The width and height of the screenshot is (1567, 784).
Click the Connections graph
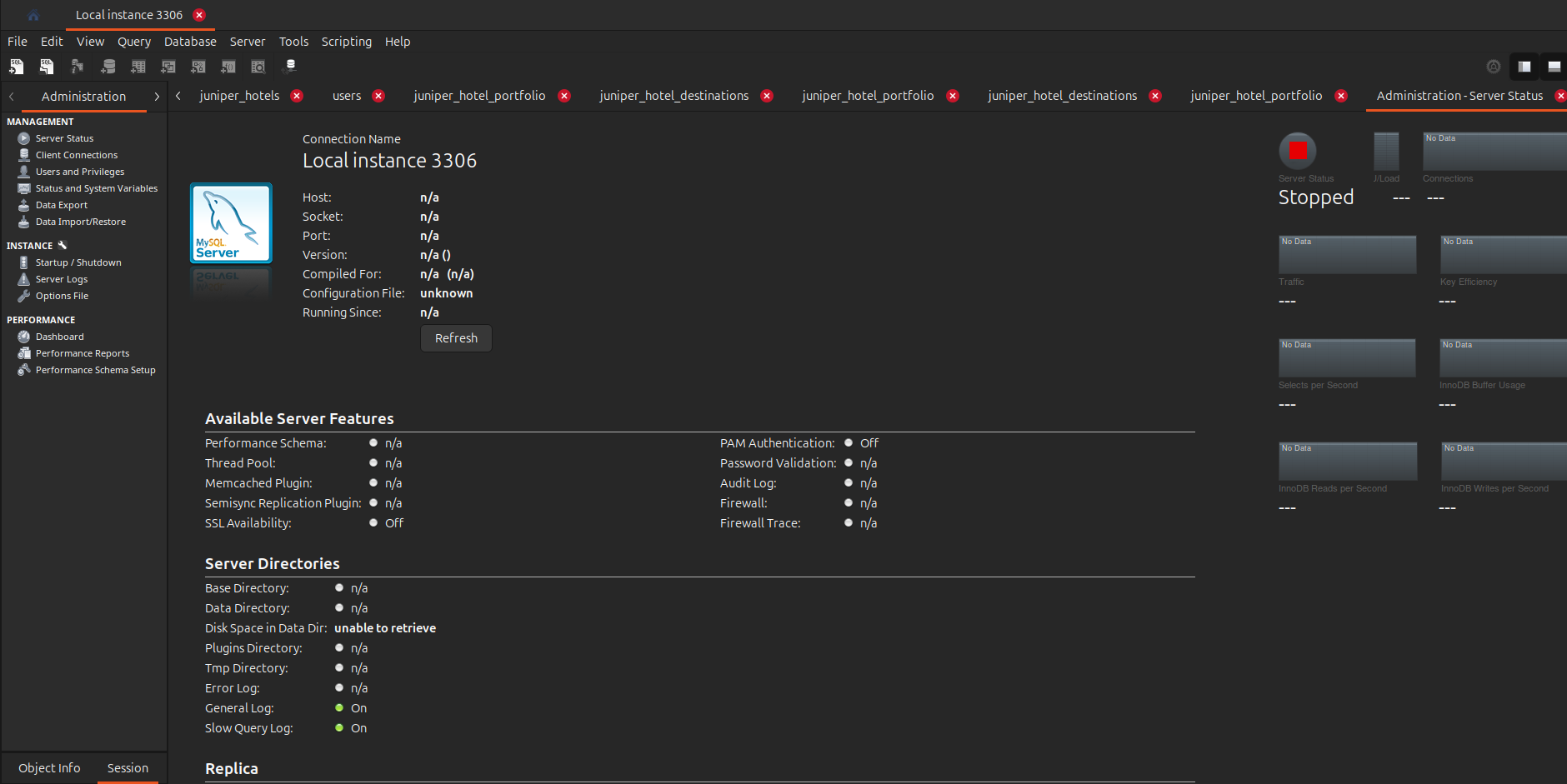click(x=1494, y=152)
